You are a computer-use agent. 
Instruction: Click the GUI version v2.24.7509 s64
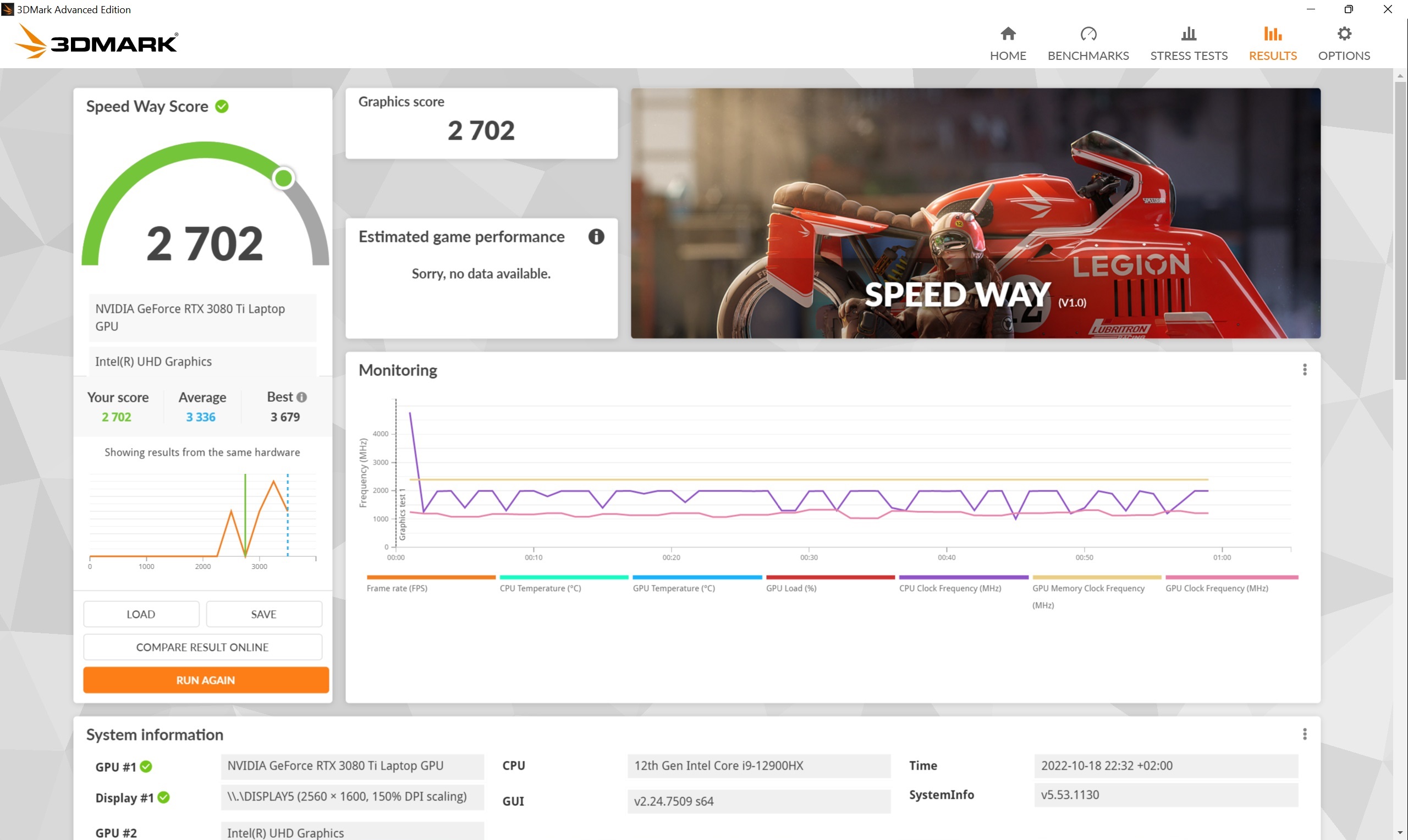click(x=758, y=802)
